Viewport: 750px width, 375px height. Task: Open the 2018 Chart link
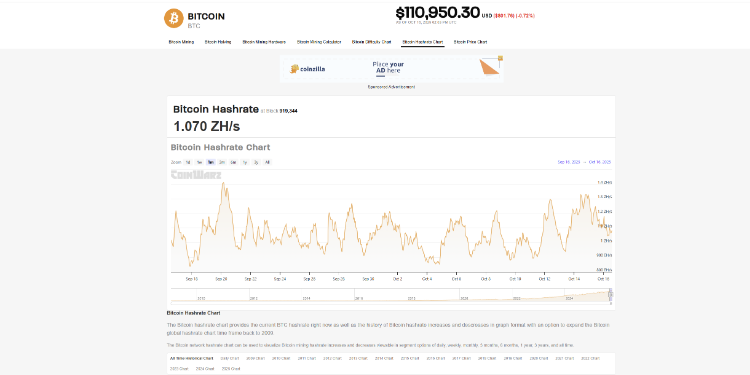pyautogui.click(x=487, y=358)
